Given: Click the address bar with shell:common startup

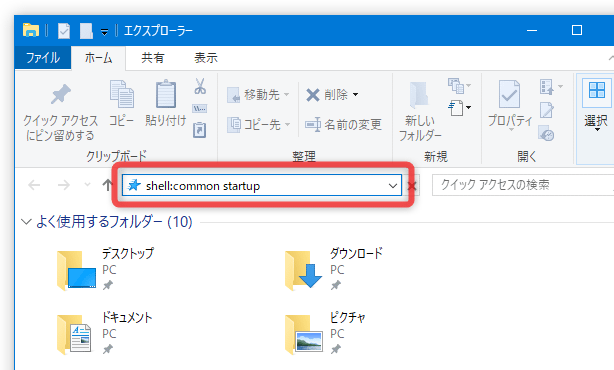Looking at the screenshot, I should (x=262, y=186).
